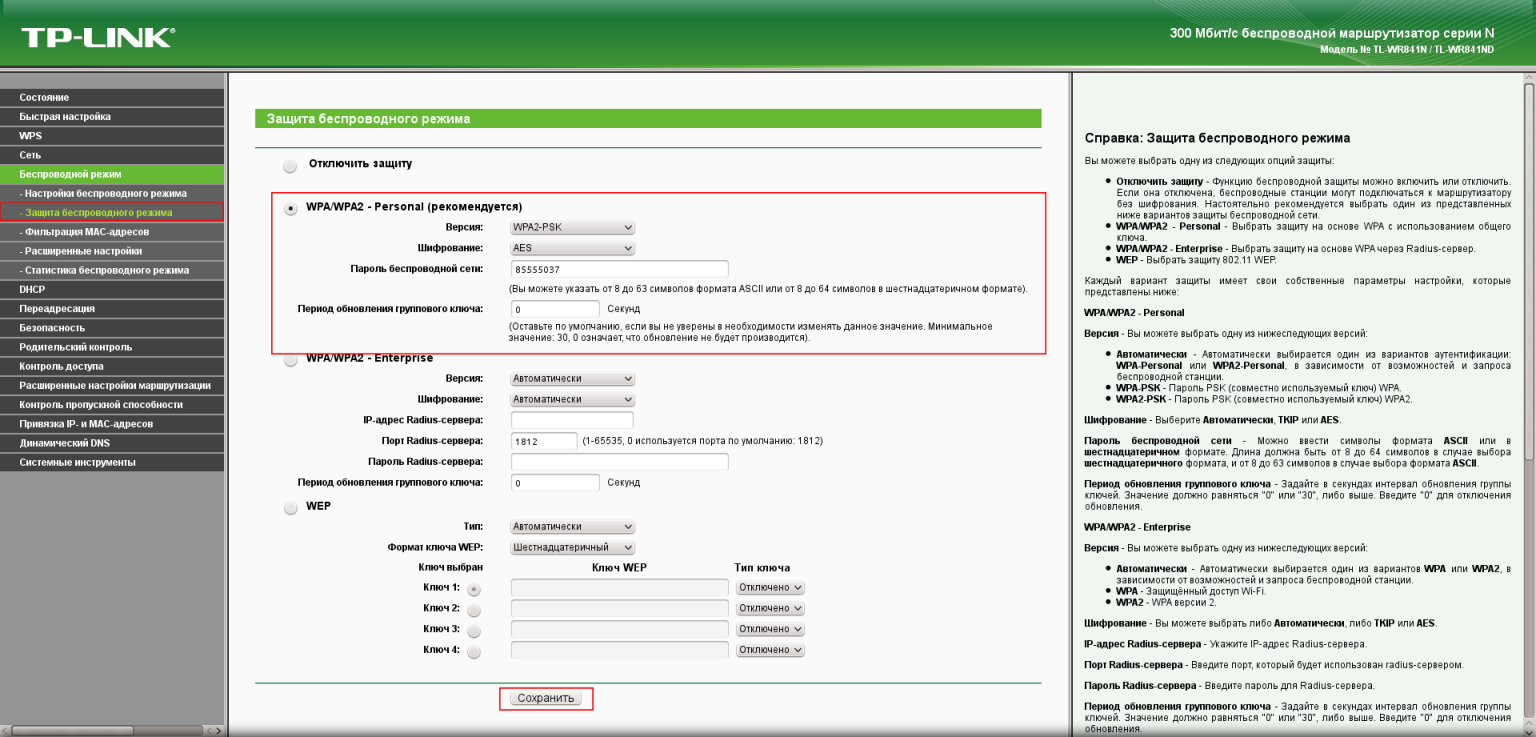Click the sidebar horizontal scrollbar
Image resolution: width=1536 pixels, height=737 pixels.
110,731
